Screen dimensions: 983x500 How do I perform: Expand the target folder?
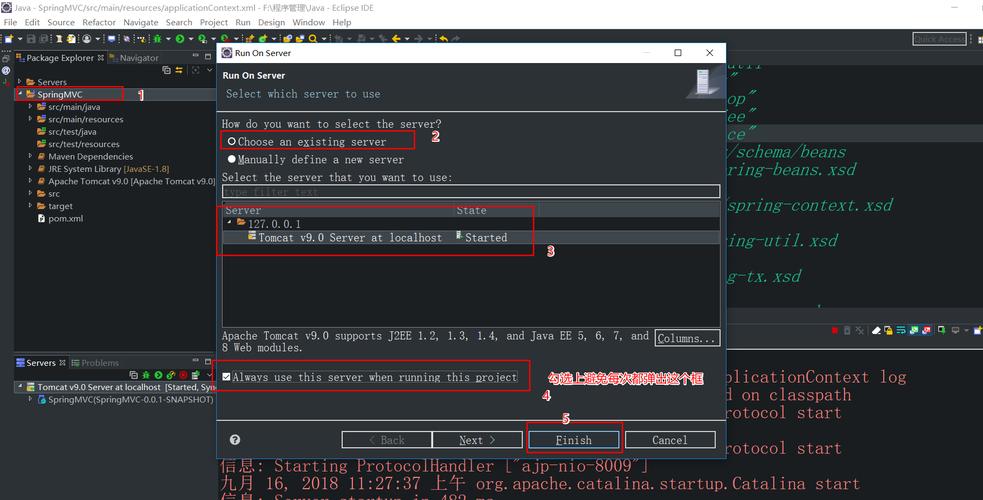click(30, 205)
